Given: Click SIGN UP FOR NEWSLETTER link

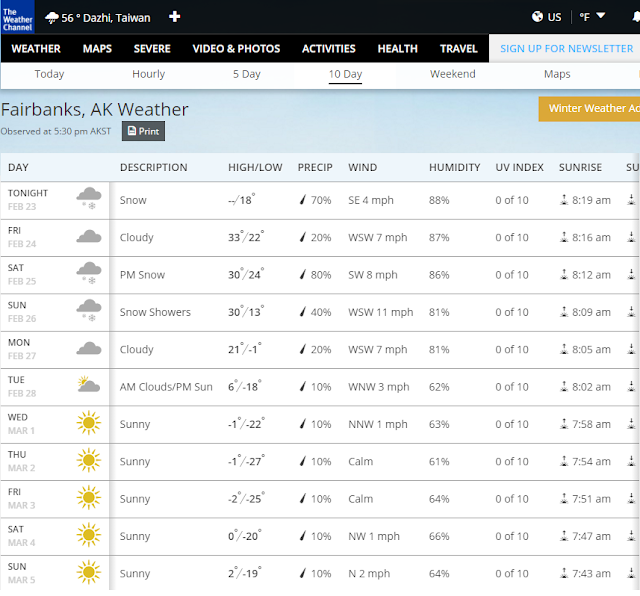Looking at the screenshot, I should 567,49.
